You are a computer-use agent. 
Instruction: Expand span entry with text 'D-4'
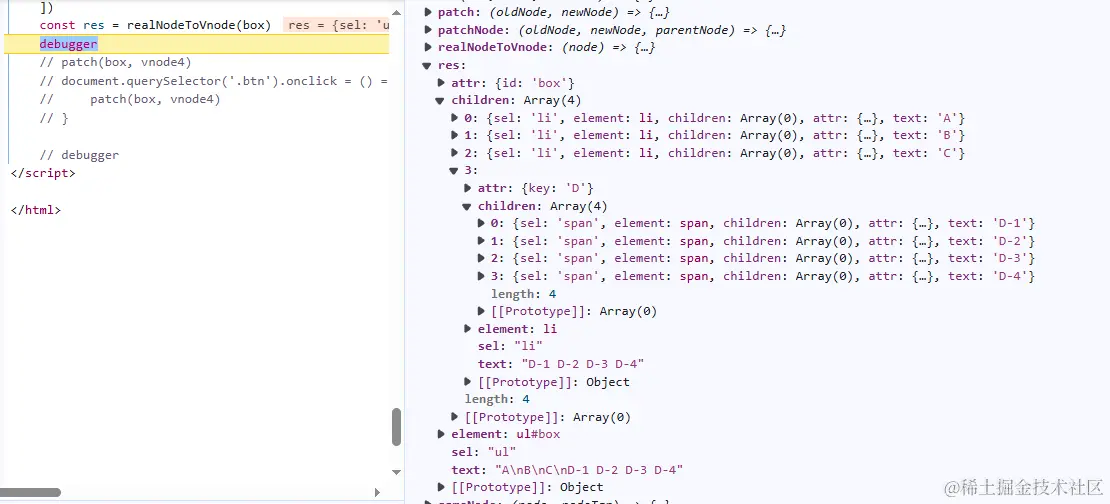tap(481, 276)
